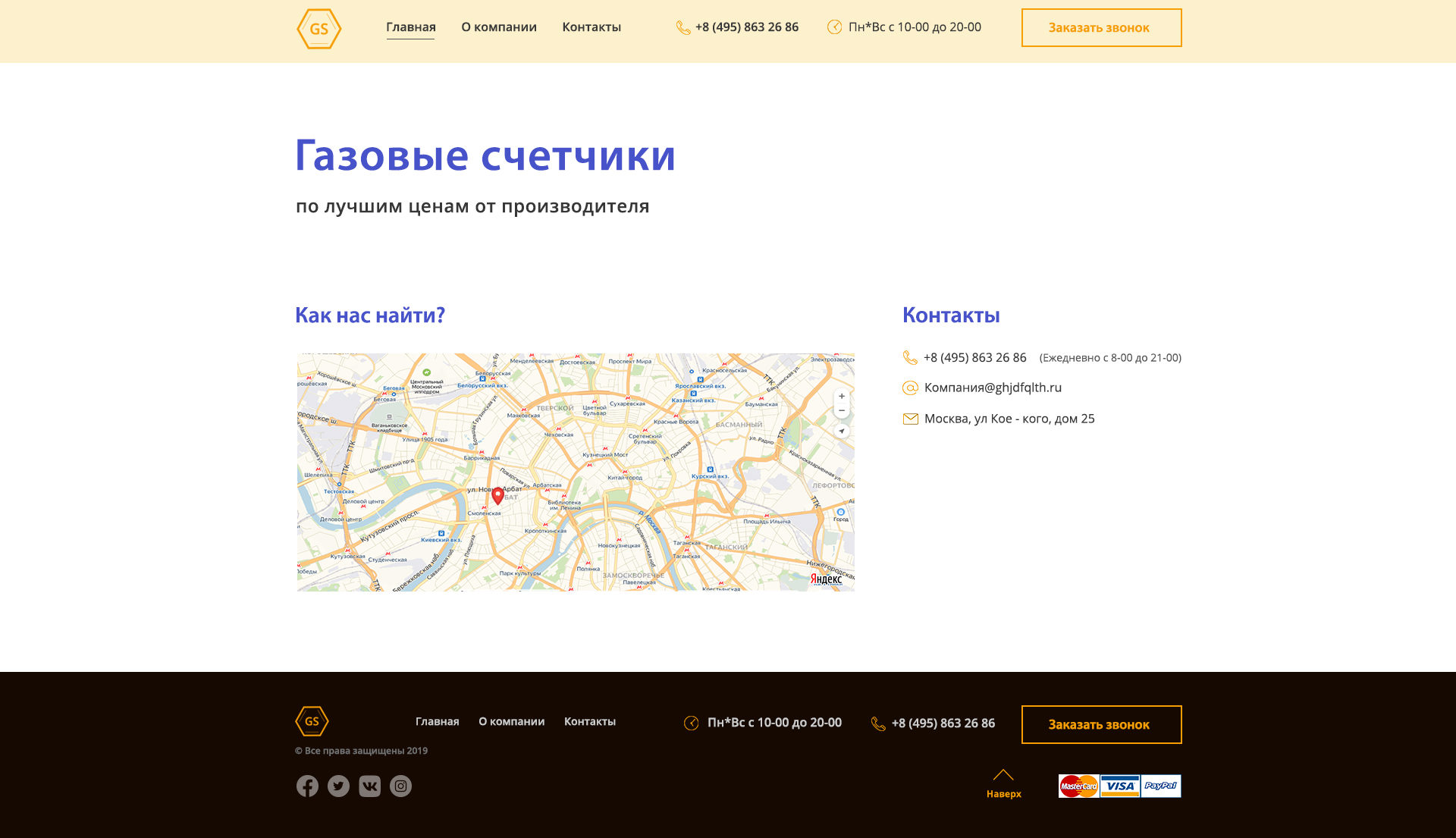Click the clock icon next to working hours
Viewport: 1456px width, 838px height.
[834, 27]
